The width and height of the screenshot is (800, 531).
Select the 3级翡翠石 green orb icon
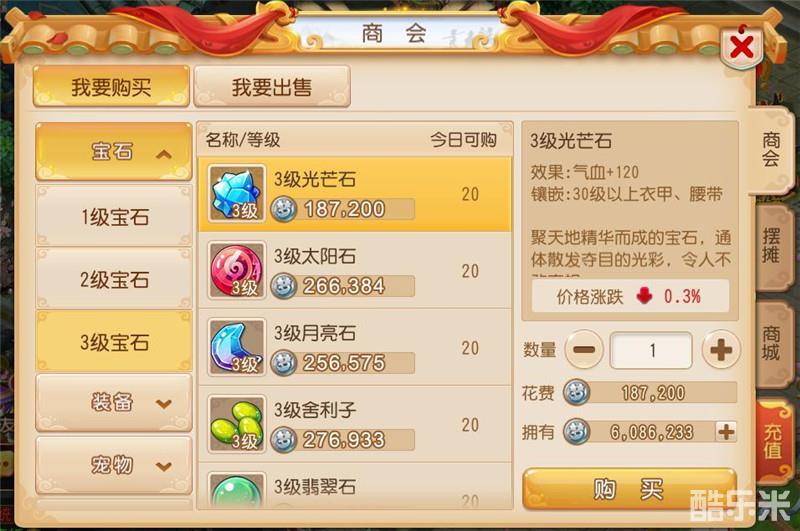click(x=237, y=491)
